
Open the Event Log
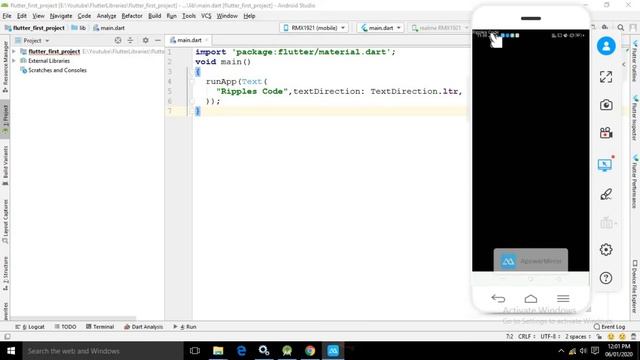tap(609, 327)
